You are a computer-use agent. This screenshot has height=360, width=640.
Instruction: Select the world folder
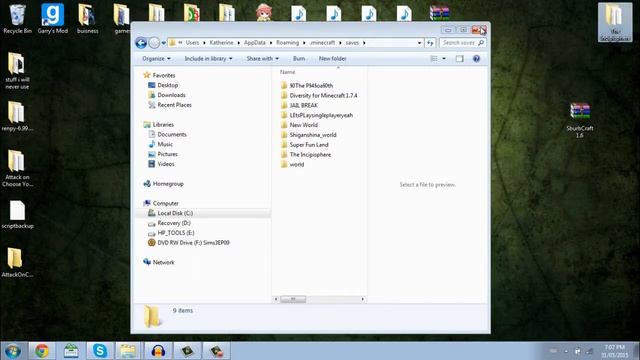coord(297,164)
